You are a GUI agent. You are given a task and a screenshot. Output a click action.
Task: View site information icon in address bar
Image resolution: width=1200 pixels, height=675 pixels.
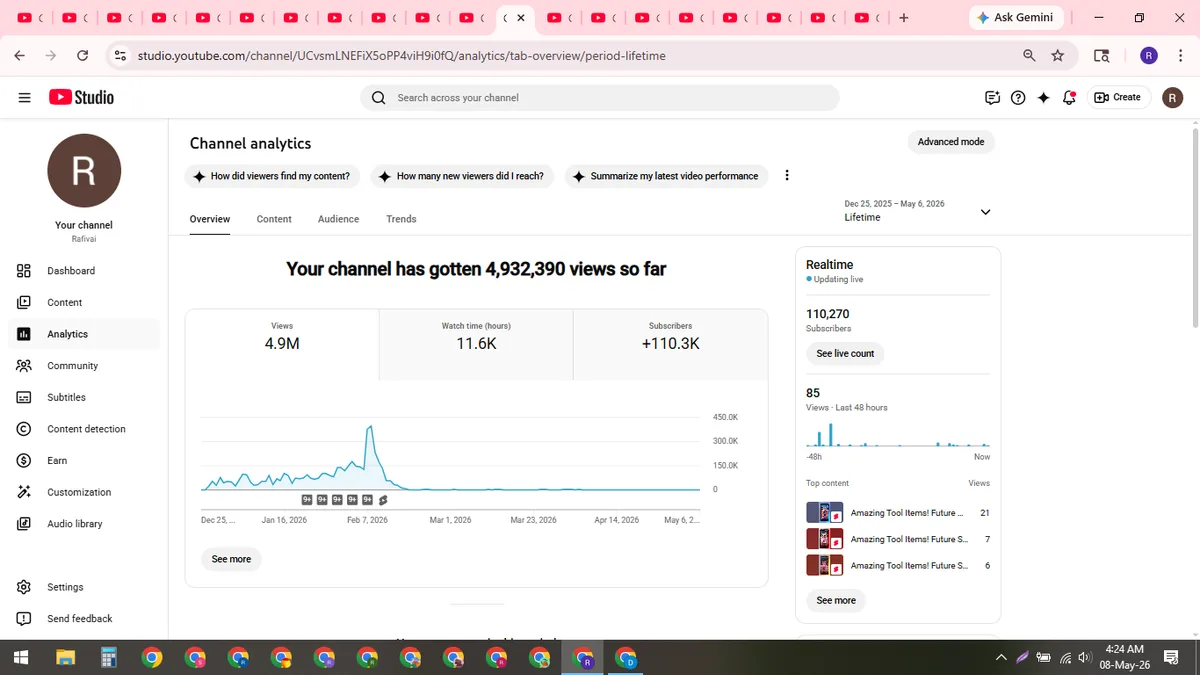121,56
